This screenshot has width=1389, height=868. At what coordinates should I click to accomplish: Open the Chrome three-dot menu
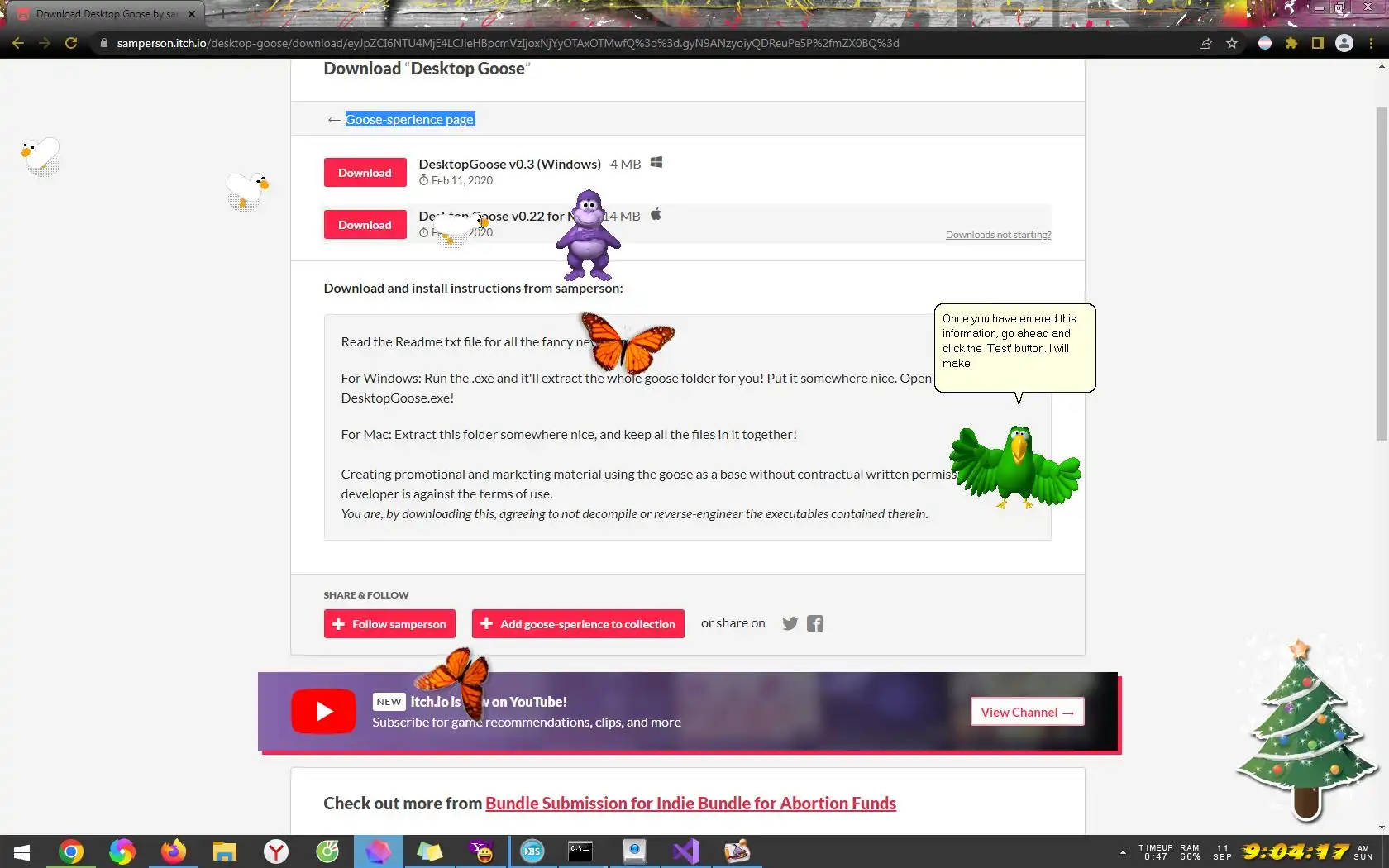[1372, 43]
